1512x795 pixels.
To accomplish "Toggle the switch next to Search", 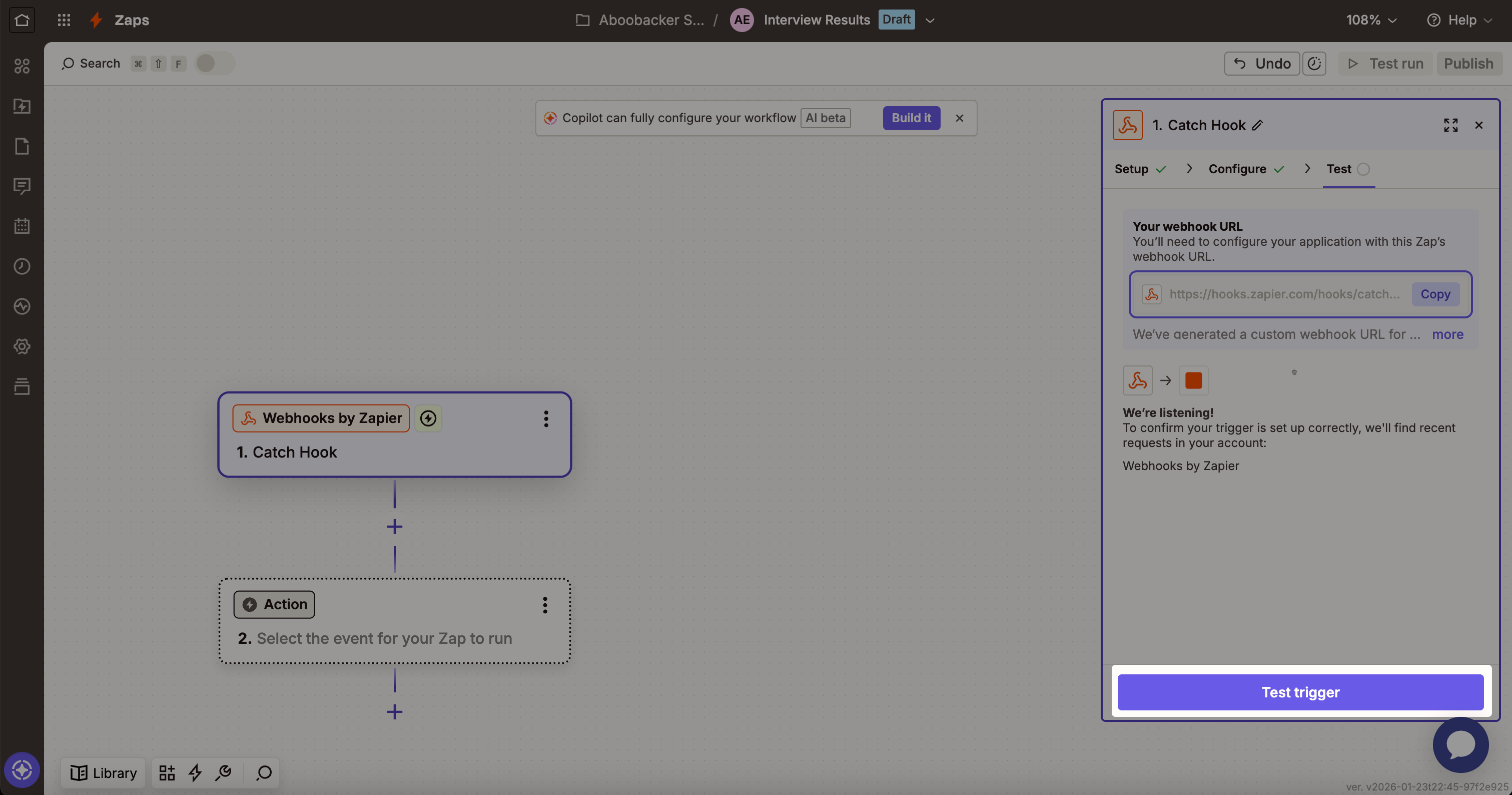I will (214, 64).
